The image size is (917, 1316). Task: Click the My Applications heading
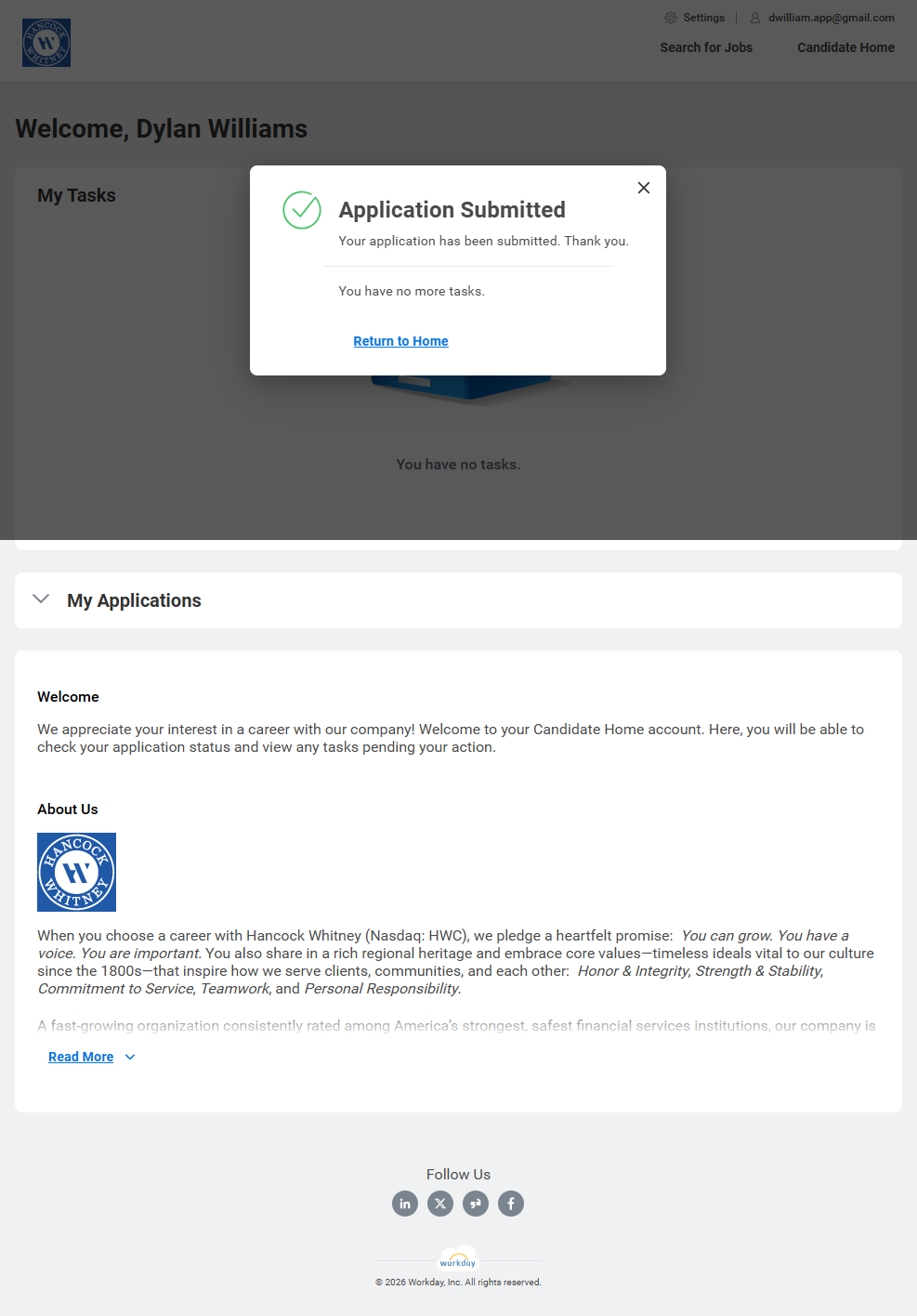pos(134,600)
